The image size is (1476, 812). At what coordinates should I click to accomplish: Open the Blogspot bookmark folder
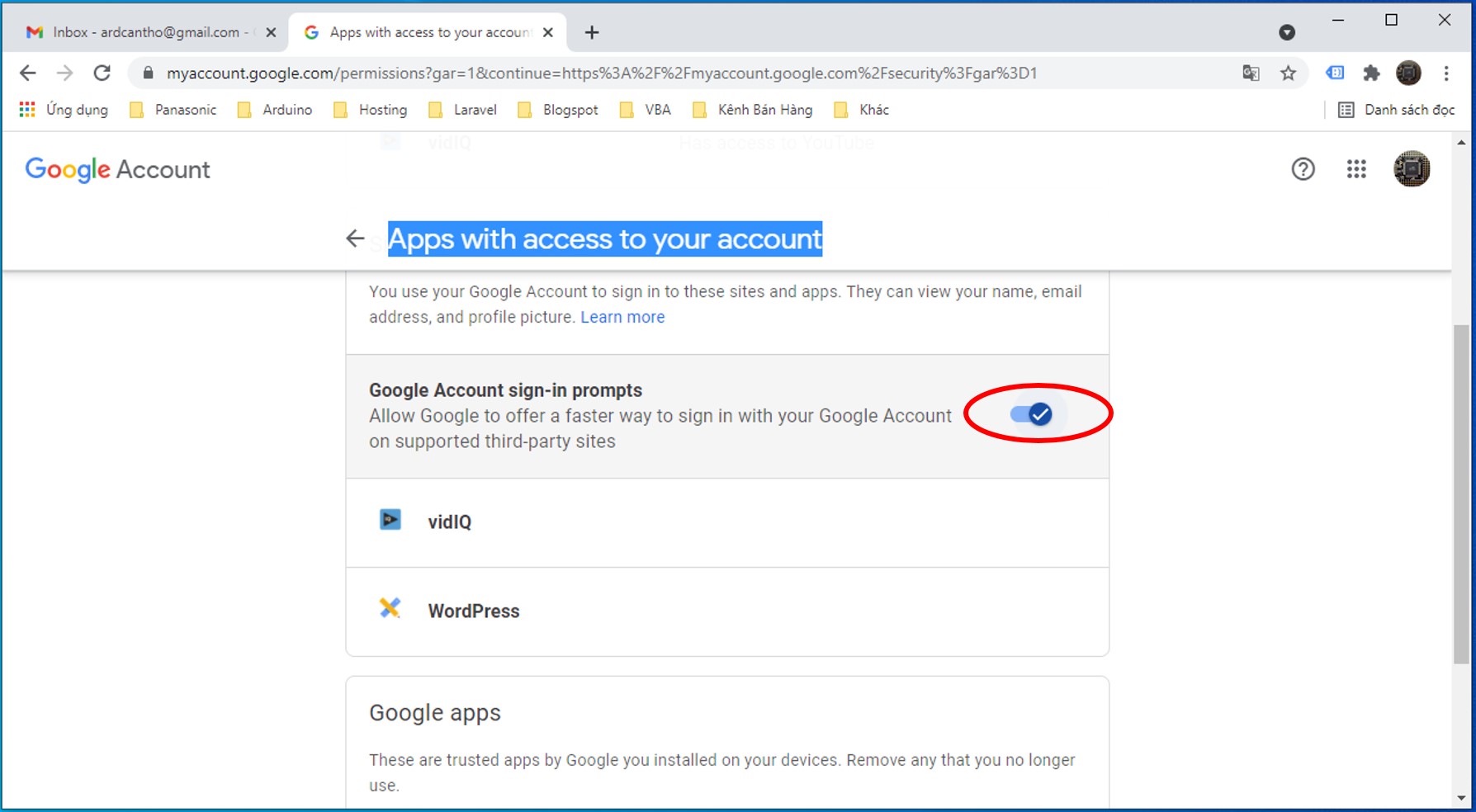(x=558, y=109)
